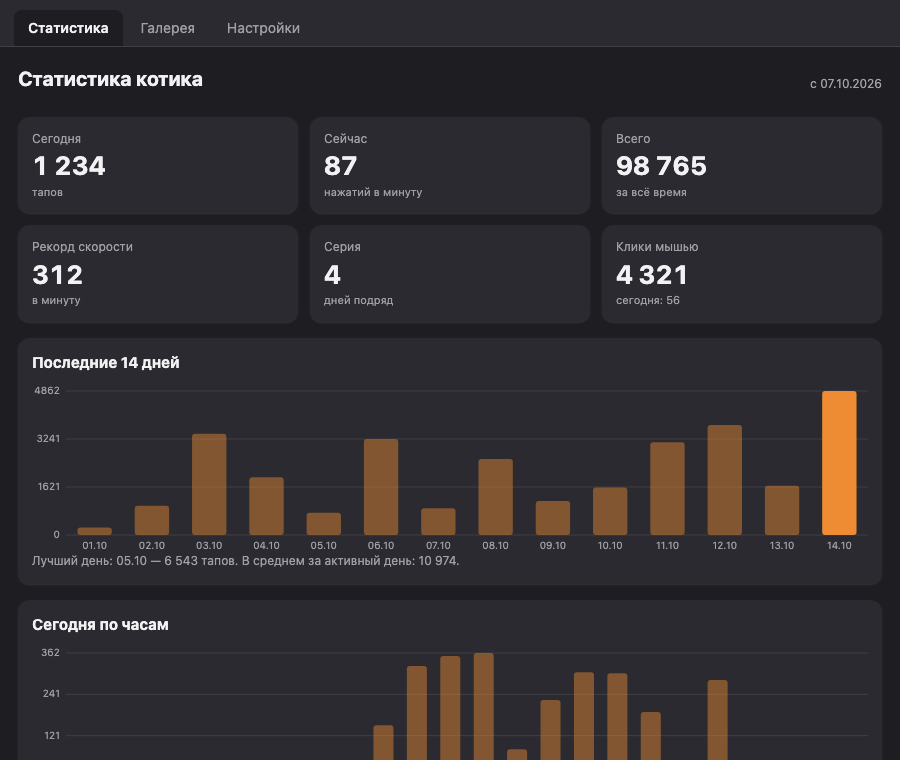Image resolution: width=900 pixels, height=760 pixels.
Task: Switch to the Настройки tab
Action: (263, 28)
